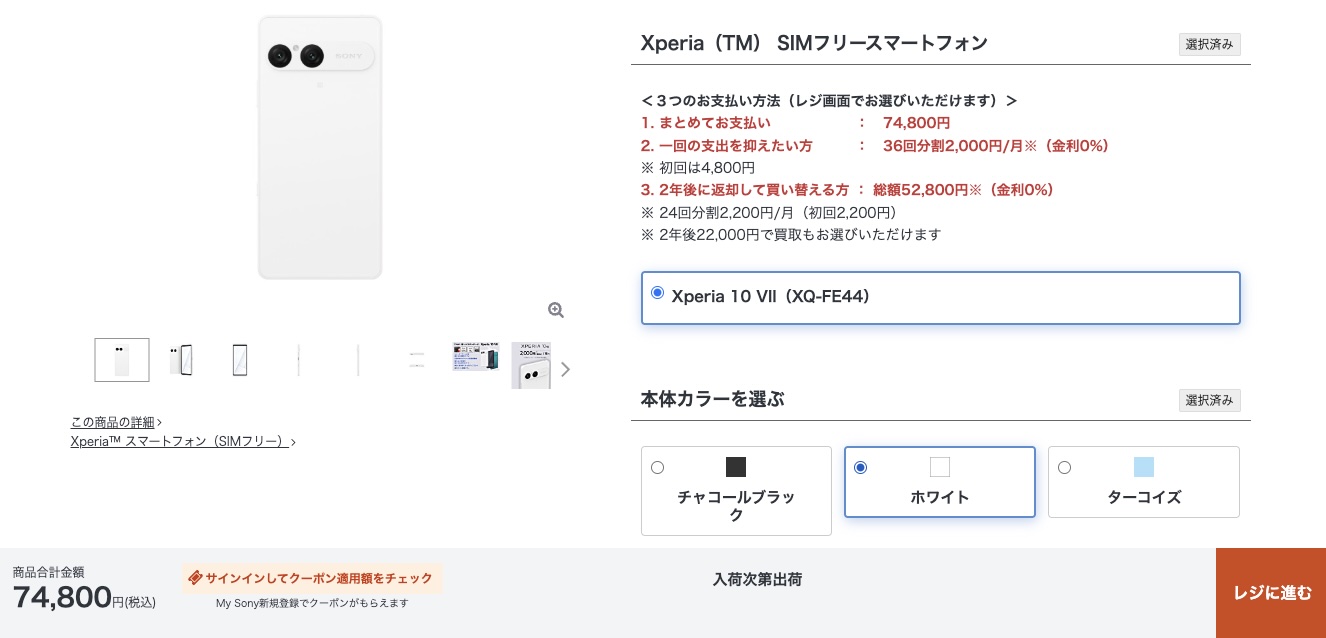Select the Xperia 10 VII (XQ-FE44) radio button
1326x638 pixels.
tap(657, 293)
